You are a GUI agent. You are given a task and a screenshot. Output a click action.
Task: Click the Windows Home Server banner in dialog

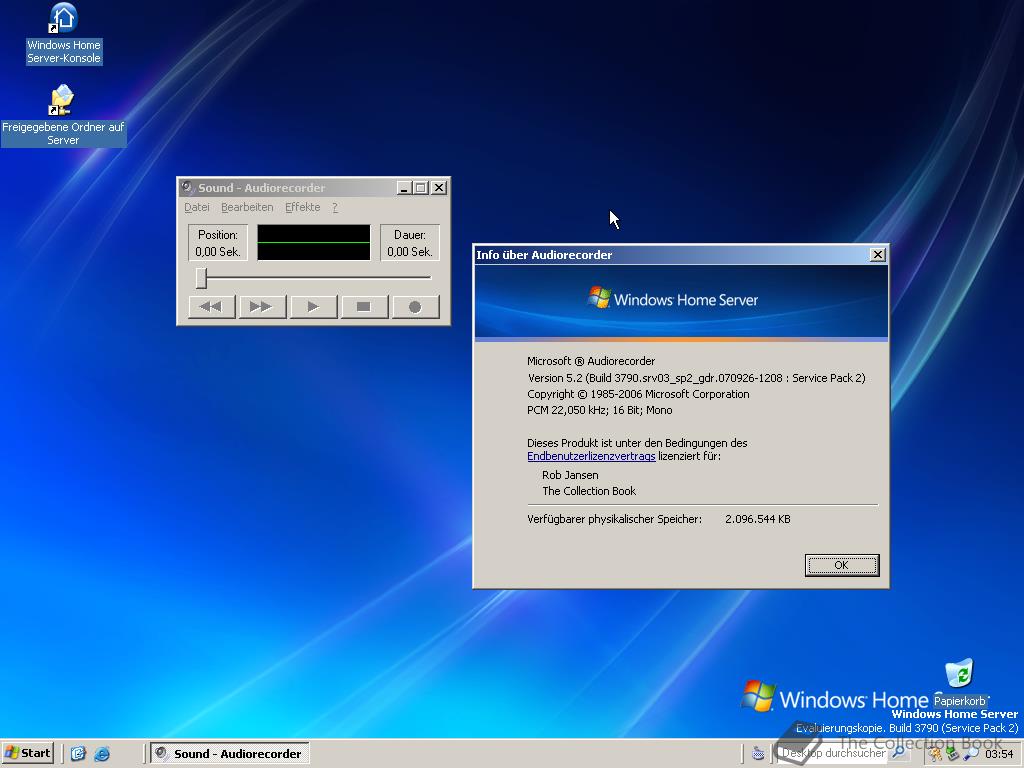pos(681,302)
